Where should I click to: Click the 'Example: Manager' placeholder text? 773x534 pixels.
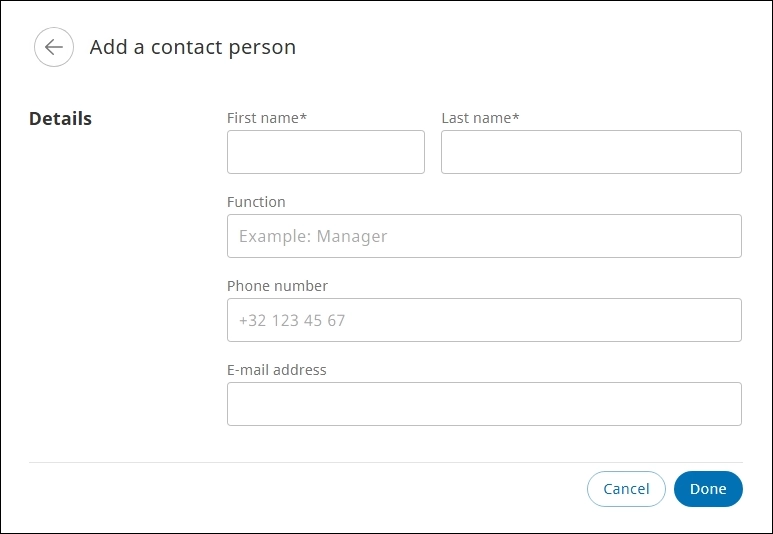pyautogui.click(x=313, y=236)
